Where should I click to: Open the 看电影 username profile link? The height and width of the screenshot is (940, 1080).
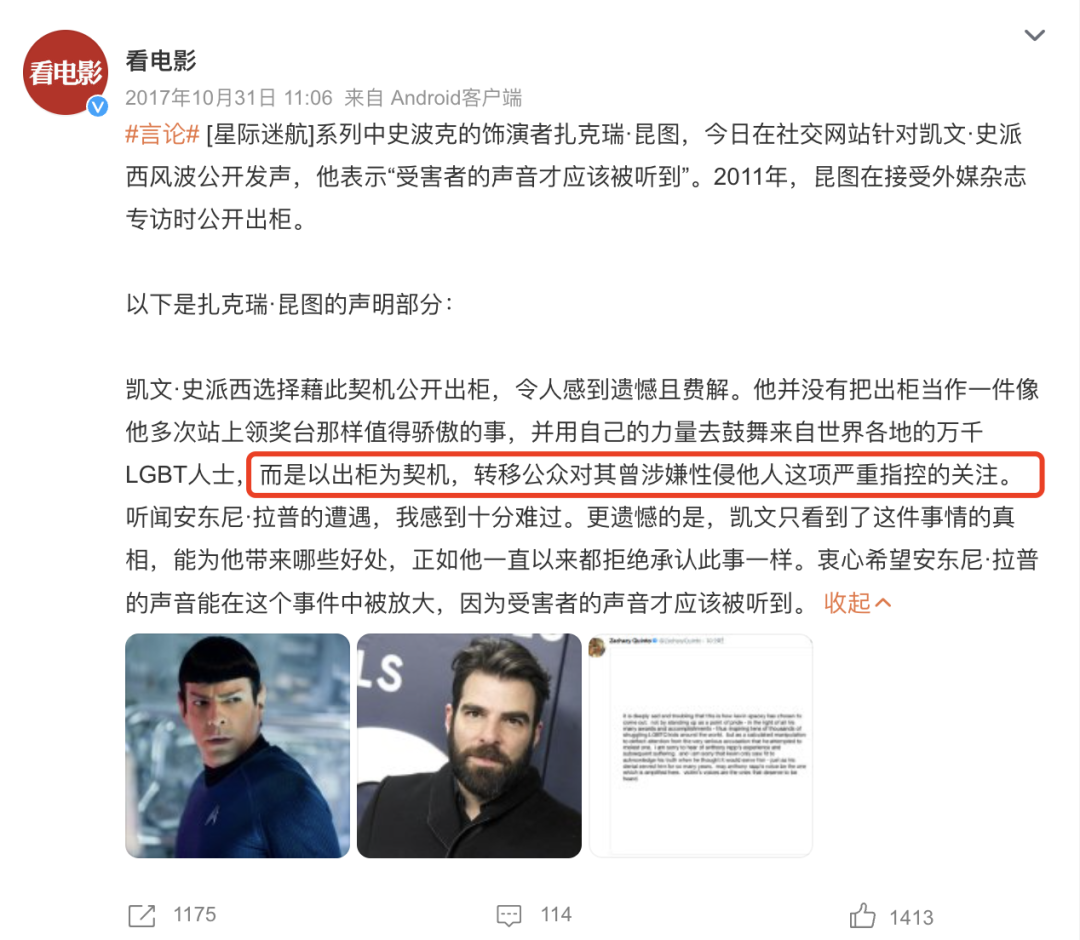click(160, 61)
